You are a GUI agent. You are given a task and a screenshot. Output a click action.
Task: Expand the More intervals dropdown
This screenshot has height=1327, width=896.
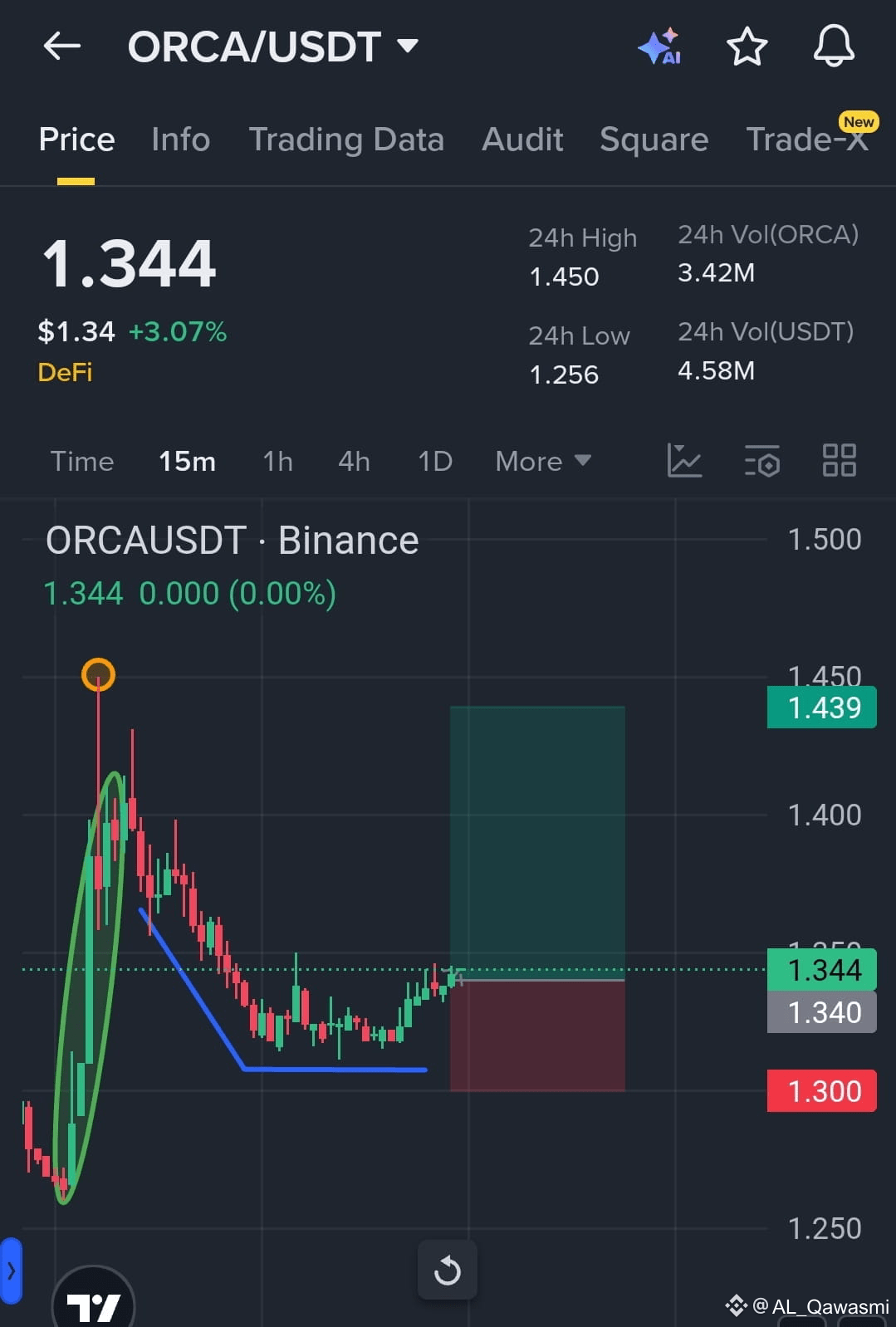point(543,461)
